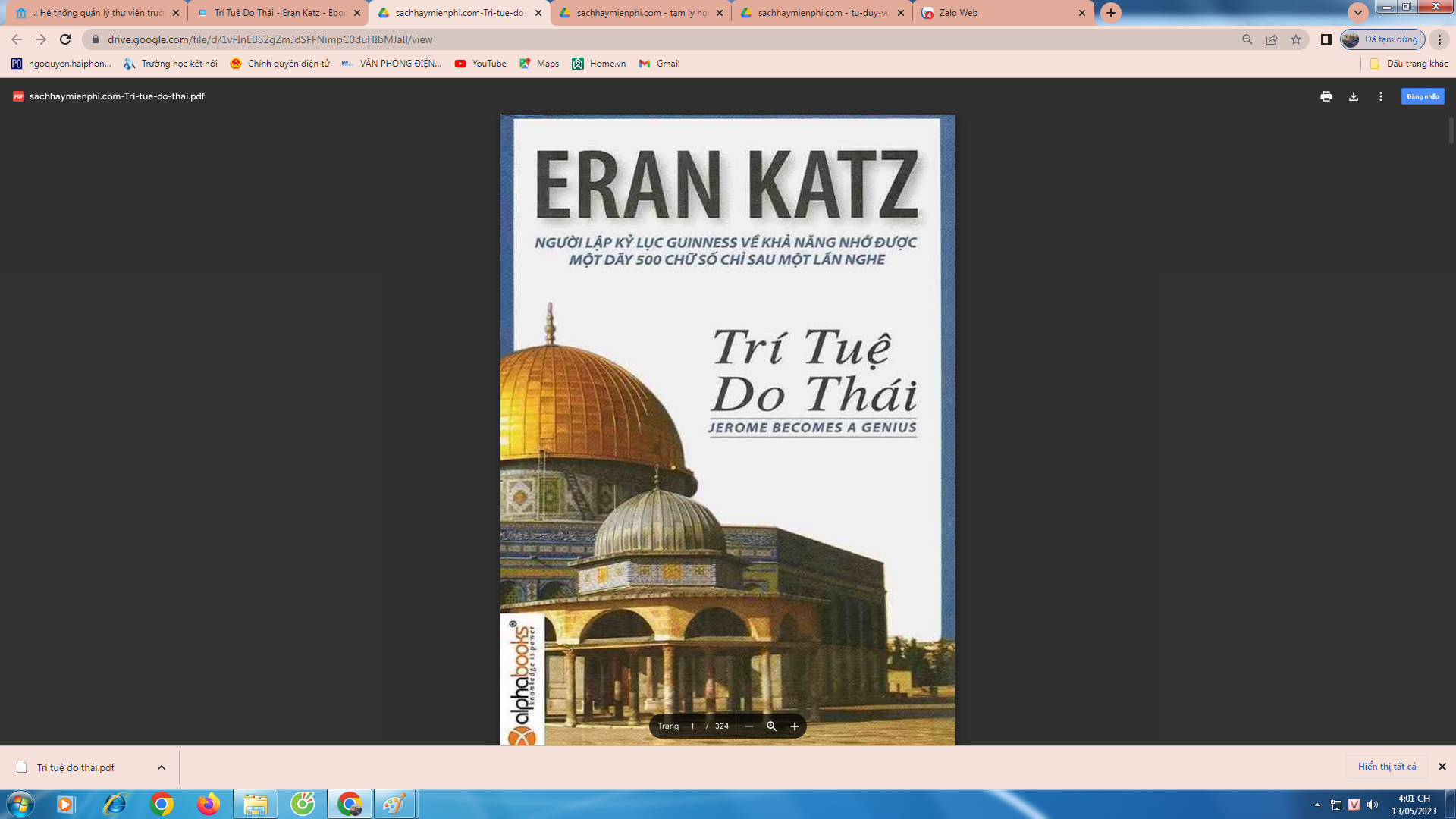The height and width of the screenshot is (819, 1456).
Task: Open Trường học kết nối bookmark
Action: (x=171, y=64)
